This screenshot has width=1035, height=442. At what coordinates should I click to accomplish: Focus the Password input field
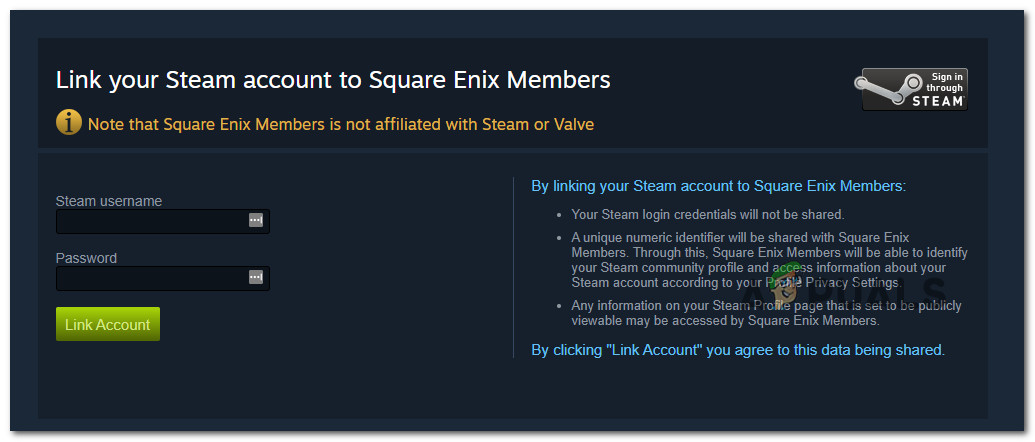click(150, 278)
